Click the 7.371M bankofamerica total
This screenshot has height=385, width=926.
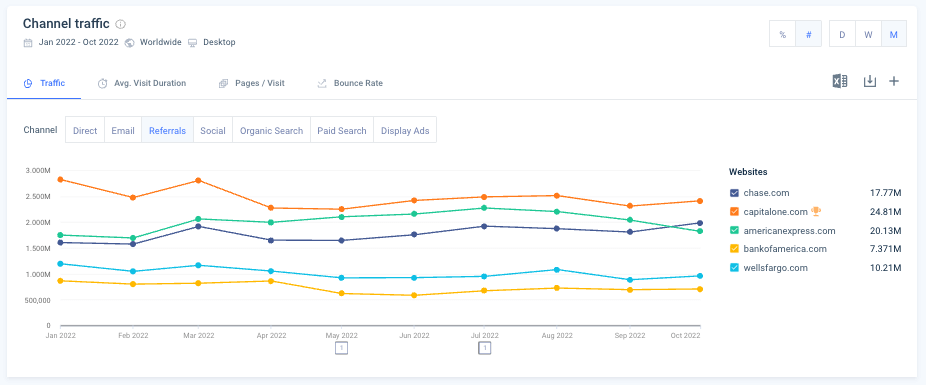tap(886, 249)
